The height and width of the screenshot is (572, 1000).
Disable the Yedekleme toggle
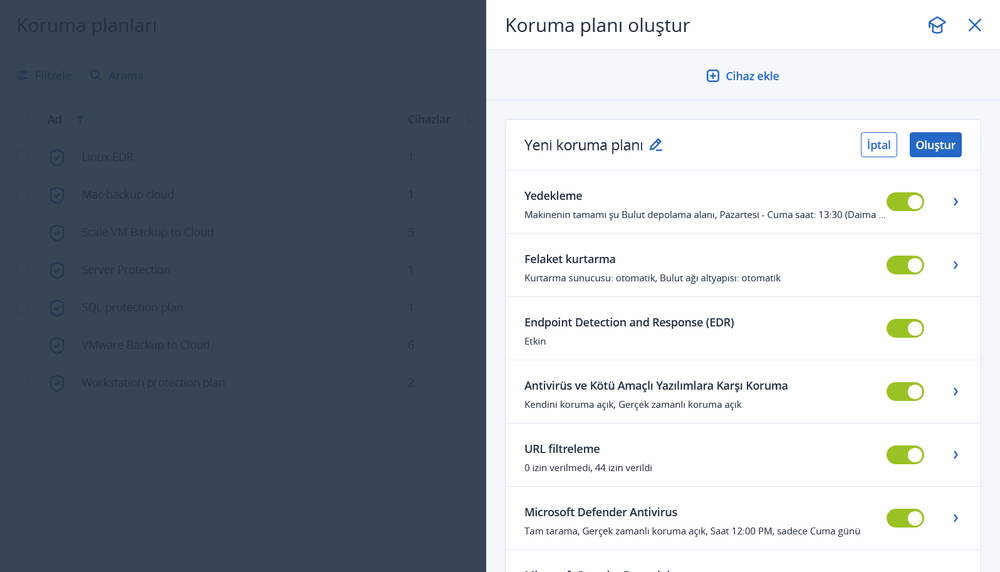pos(905,202)
